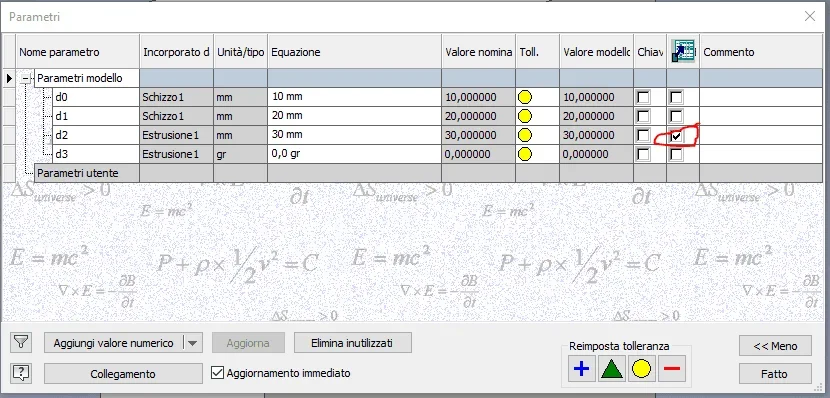This screenshot has height=398, width=830.
Task: Click the d2 Estrusione1 cell
Action: [x=177, y=135]
